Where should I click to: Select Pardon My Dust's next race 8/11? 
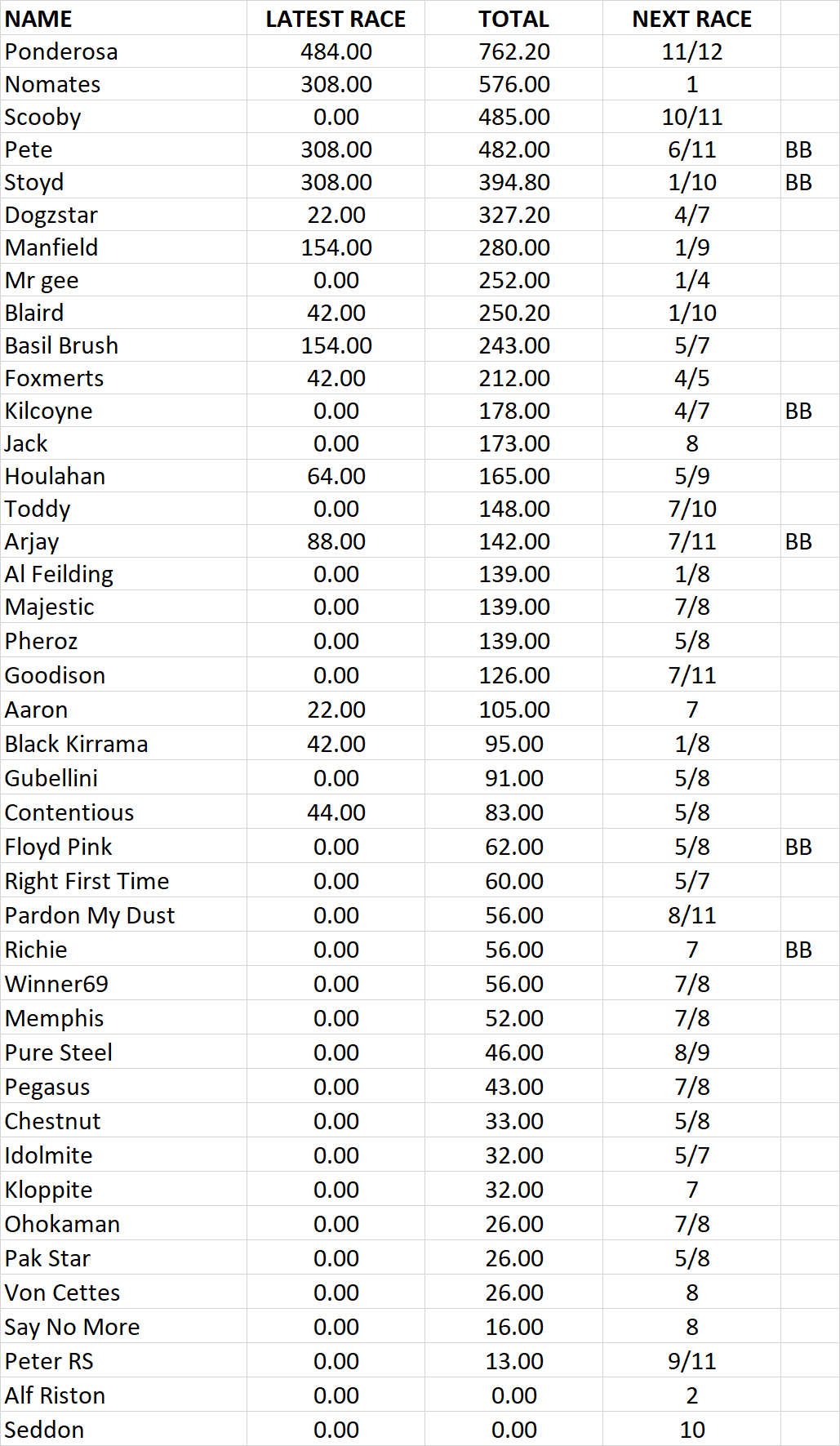691,915
